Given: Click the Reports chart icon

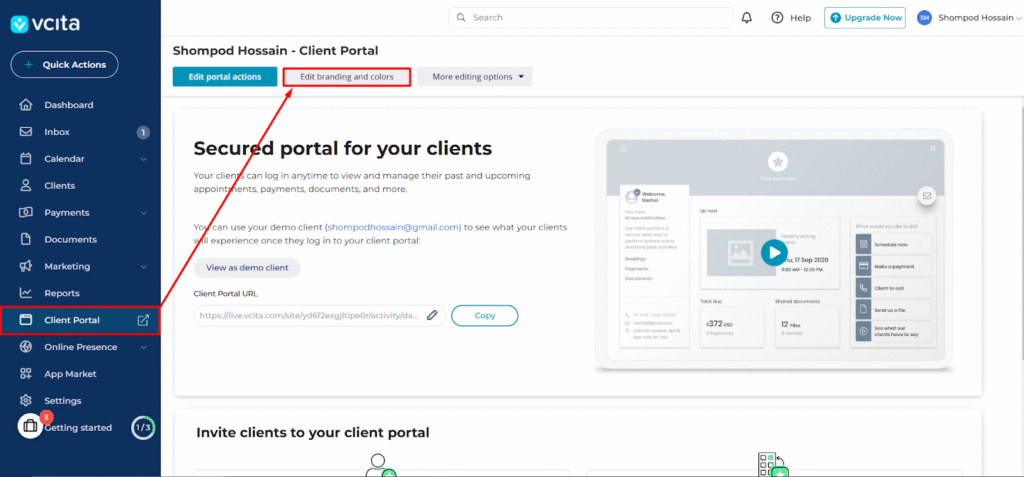Looking at the screenshot, I should point(25,293).
